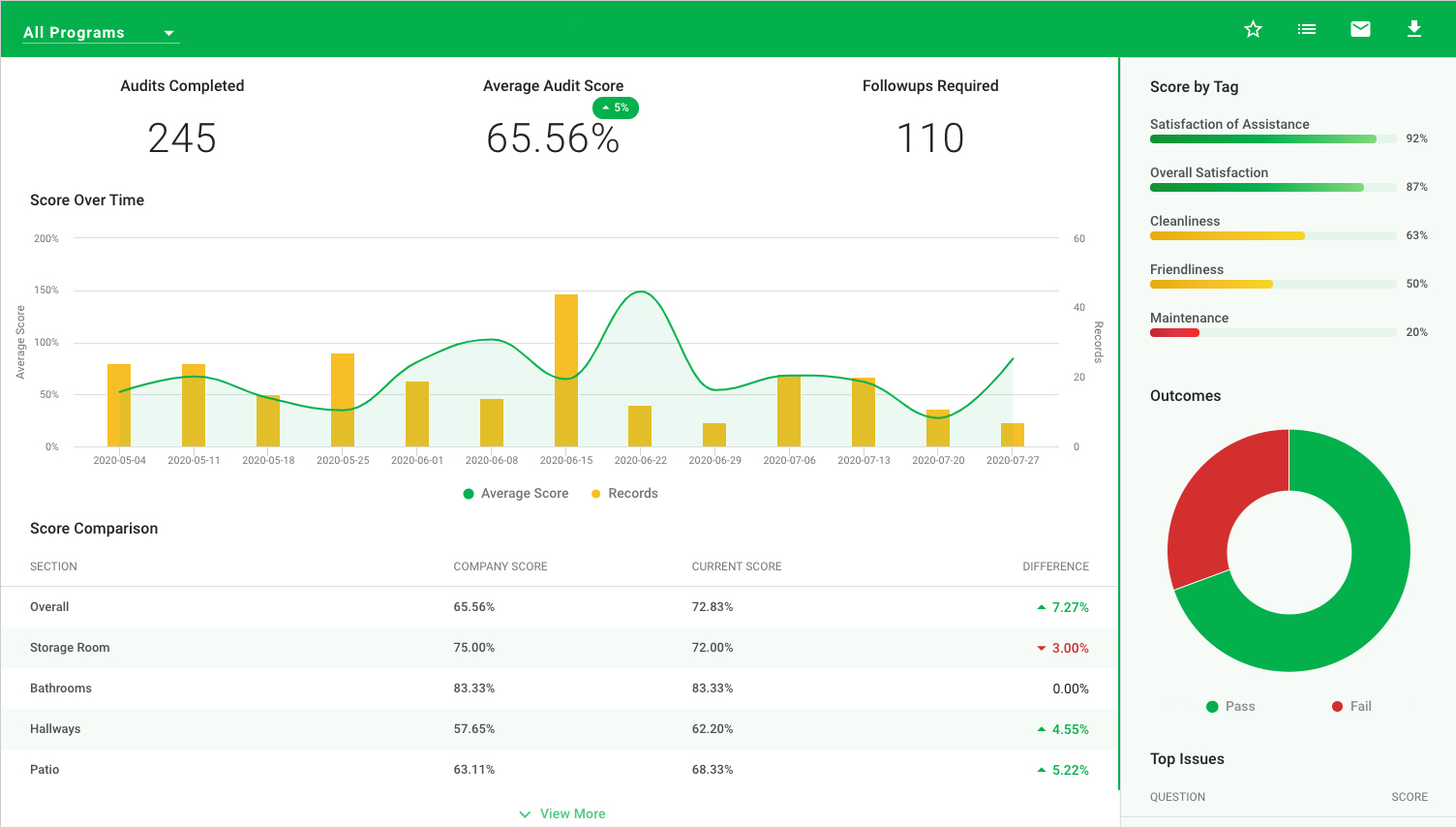This screenshot has width=1456, height=827.
Task: Sort by Difference column header
Action: coord(1055,567)
